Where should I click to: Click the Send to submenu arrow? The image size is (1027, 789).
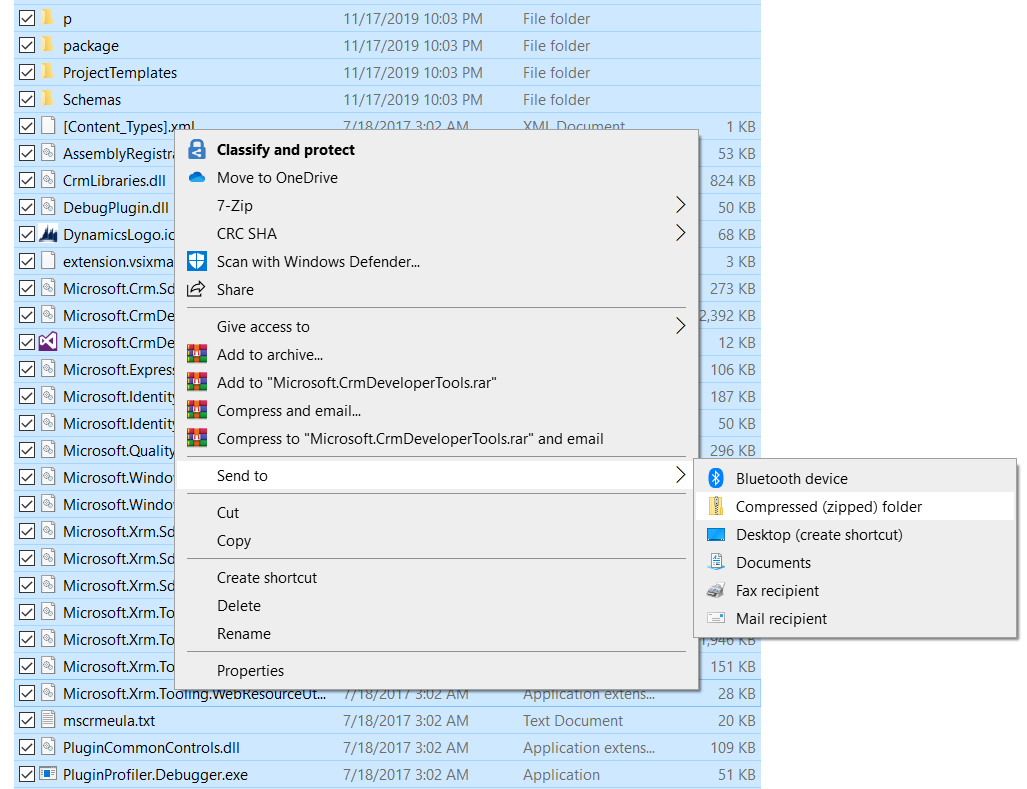click(681, 475)
